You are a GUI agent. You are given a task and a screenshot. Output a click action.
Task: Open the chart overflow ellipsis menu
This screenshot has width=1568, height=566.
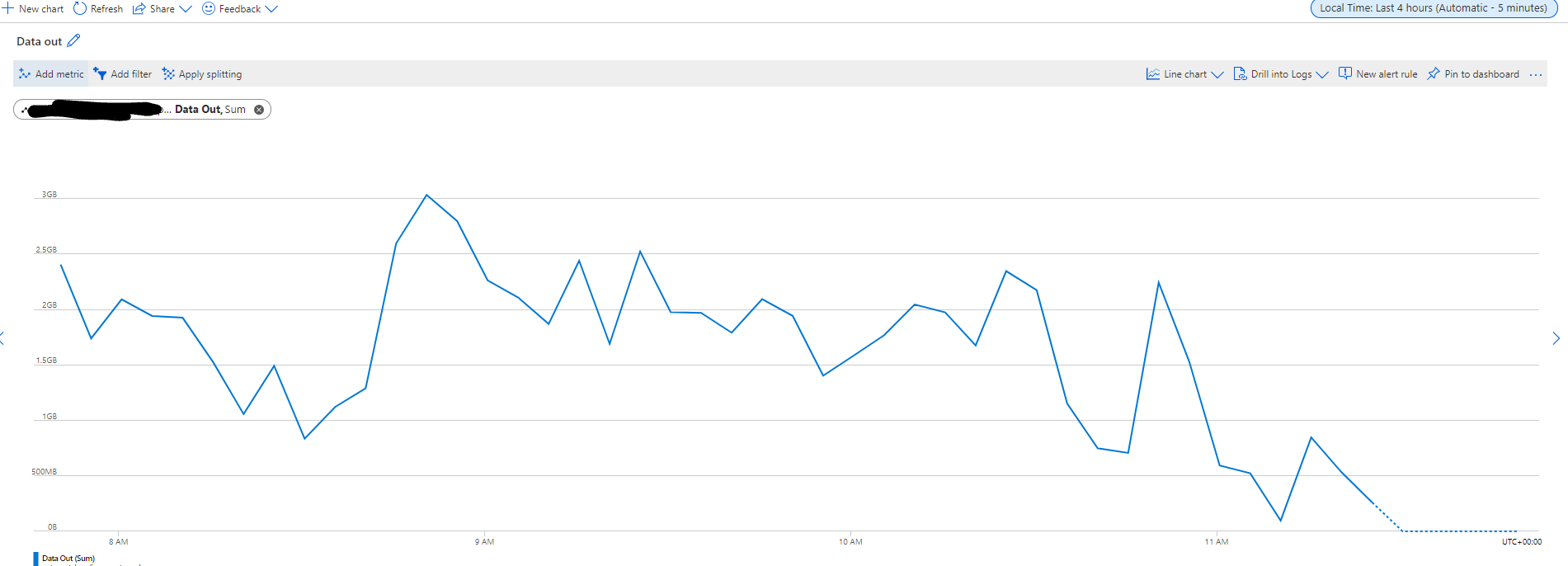[x=1536, y=73]
